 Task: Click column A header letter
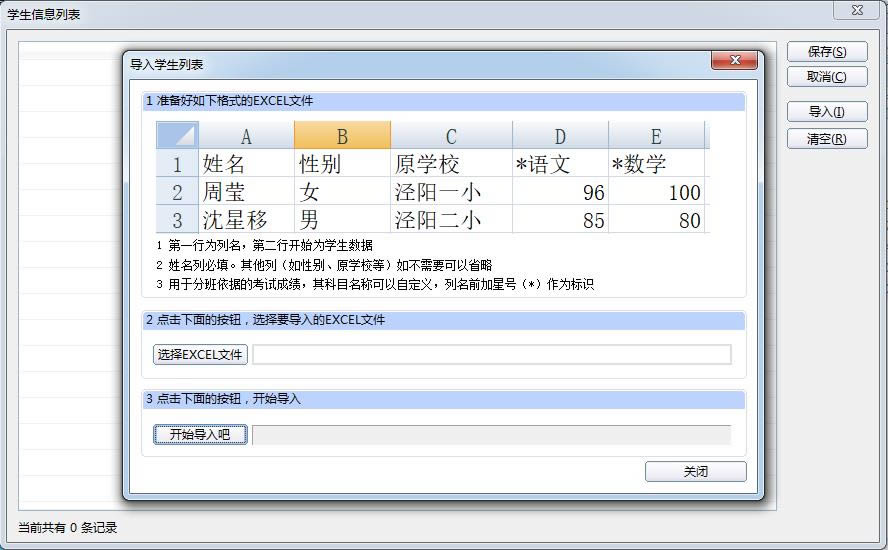246,136
